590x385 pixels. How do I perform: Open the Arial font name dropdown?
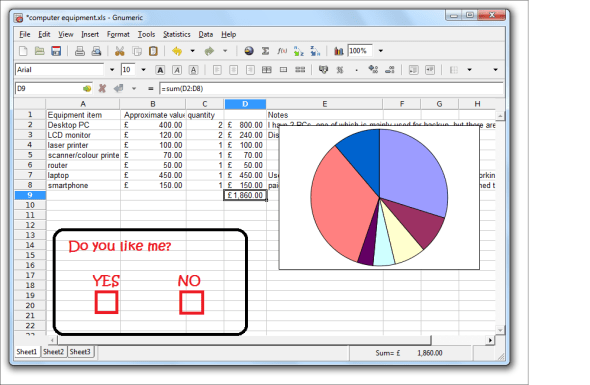click(x=112, y=70)
